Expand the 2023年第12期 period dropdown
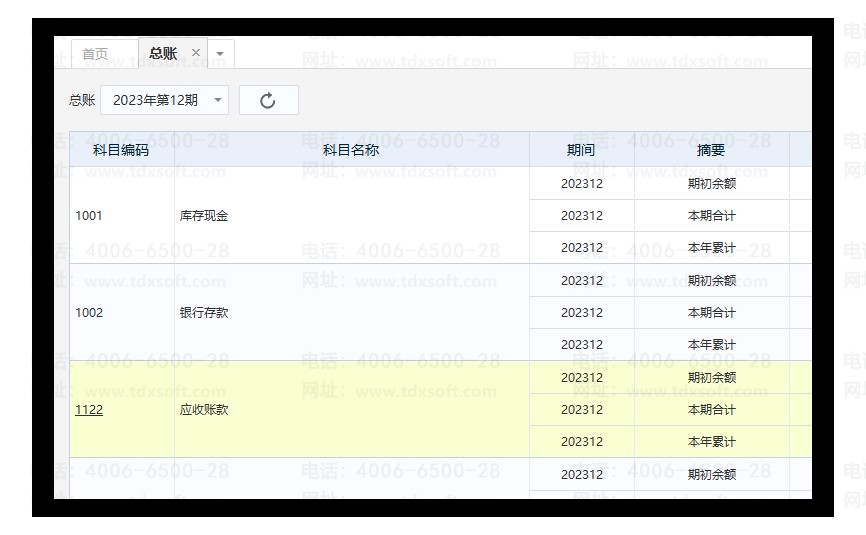 pos(218,100)
